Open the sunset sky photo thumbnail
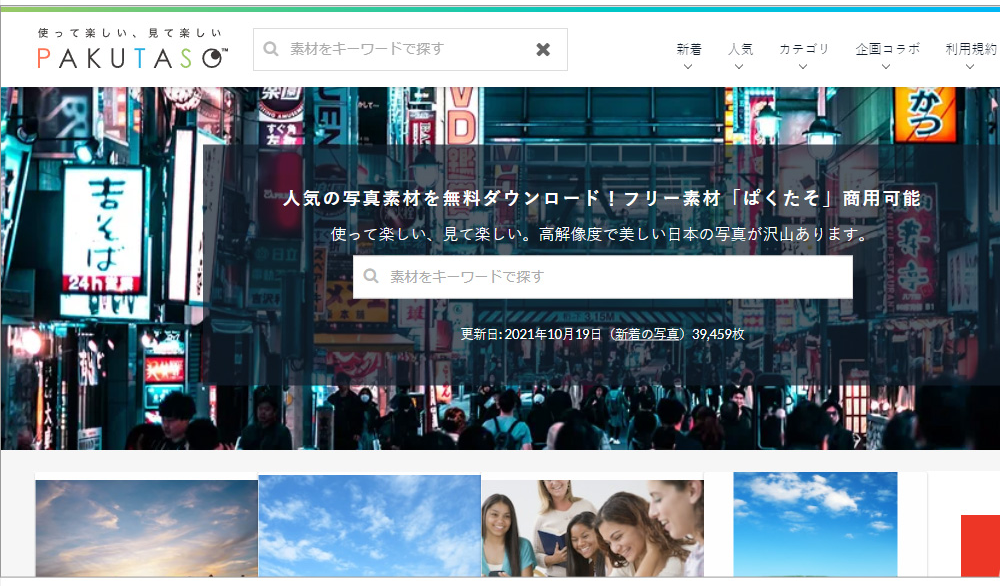The image size is (1000, 586). click(146, 527)
